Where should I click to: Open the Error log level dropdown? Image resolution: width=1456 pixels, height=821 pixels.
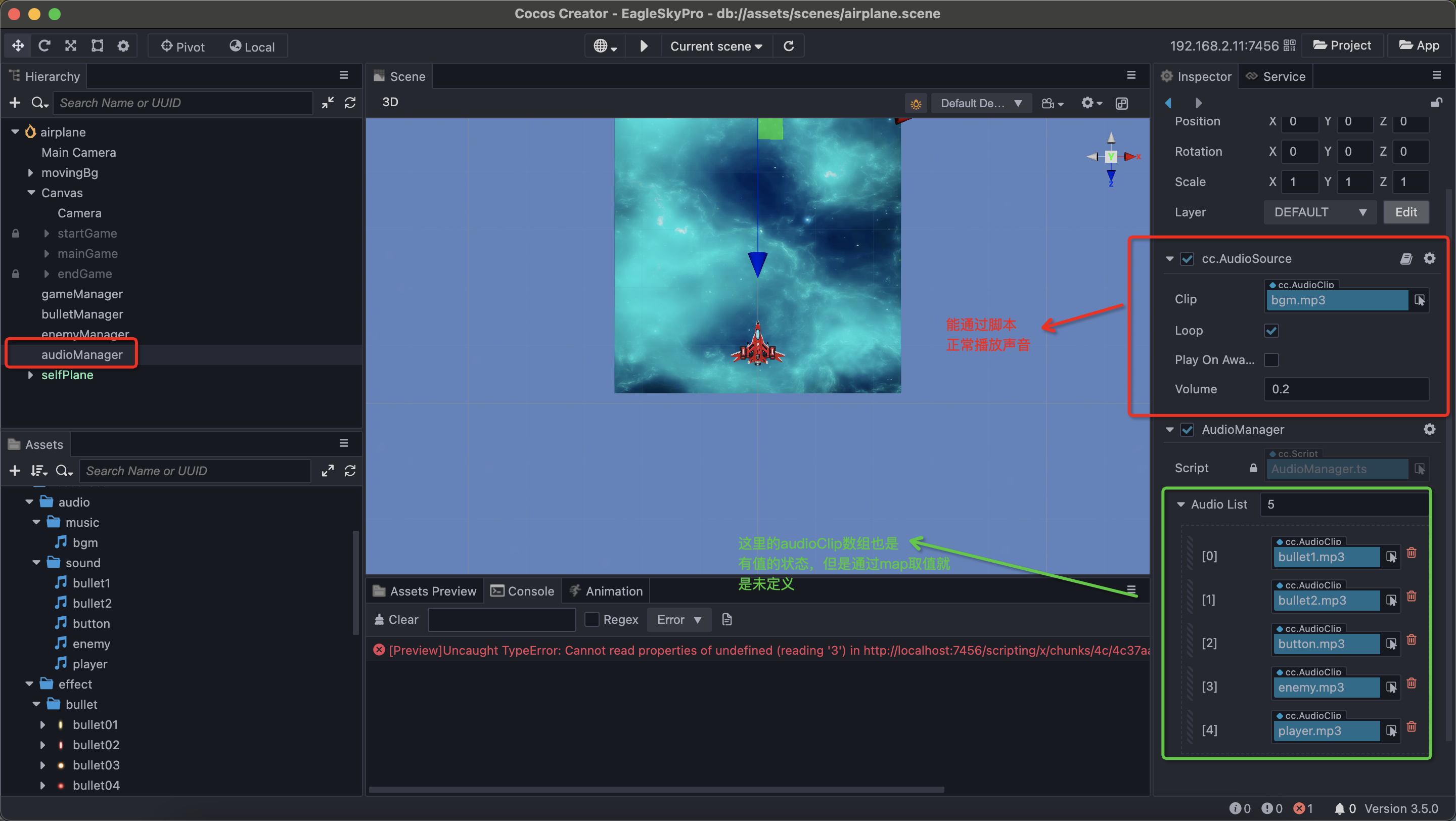click(678, 619)
